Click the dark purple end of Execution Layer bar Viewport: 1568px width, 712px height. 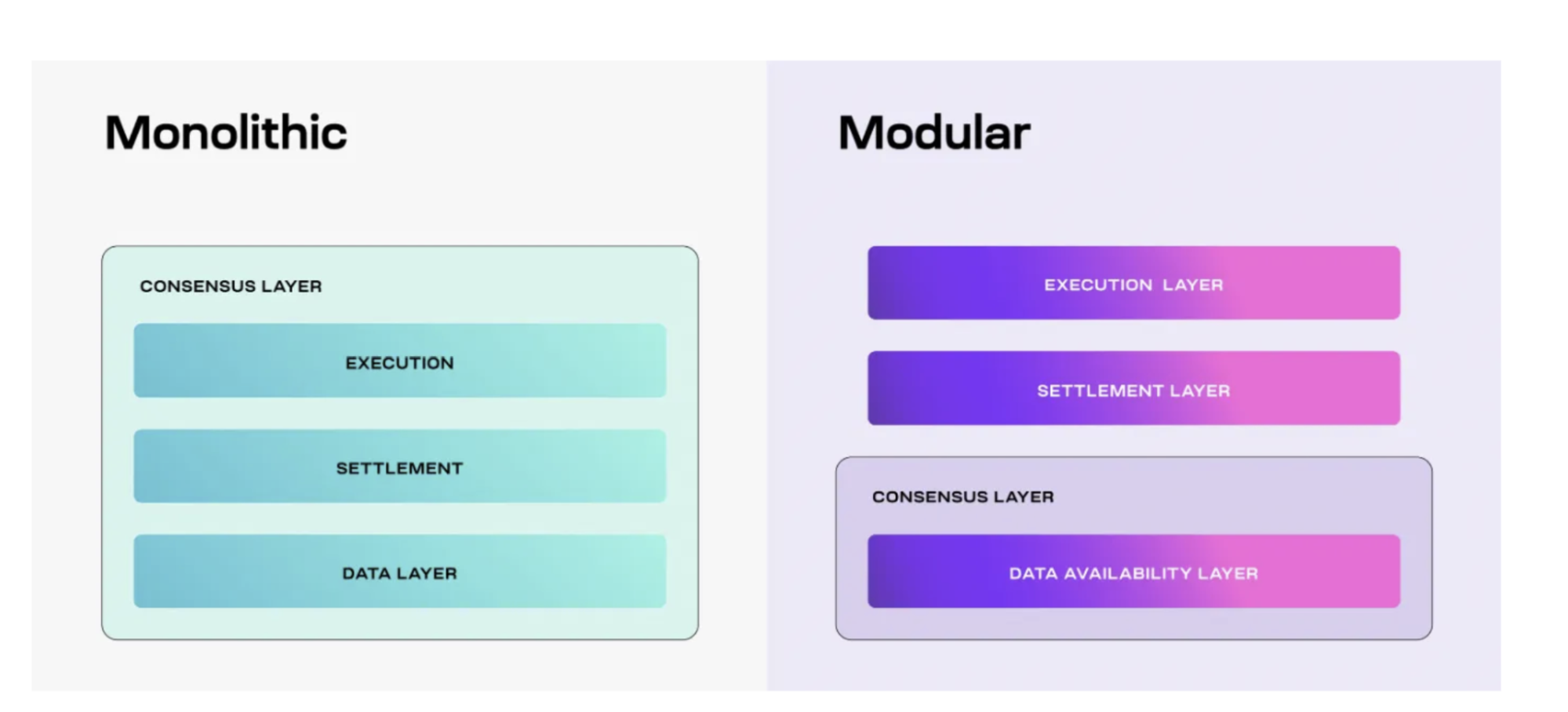(x=894, y=283)
